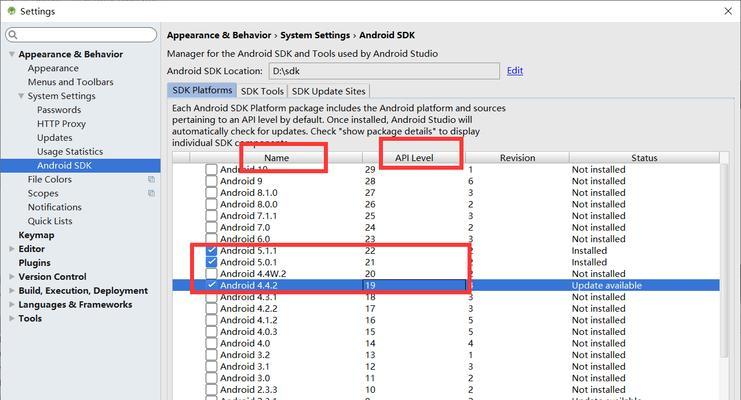The height and width of the screenshot is (400, 741).
Task: Check the Android 4.1.2 checkbox
Action: coord(211,320)
